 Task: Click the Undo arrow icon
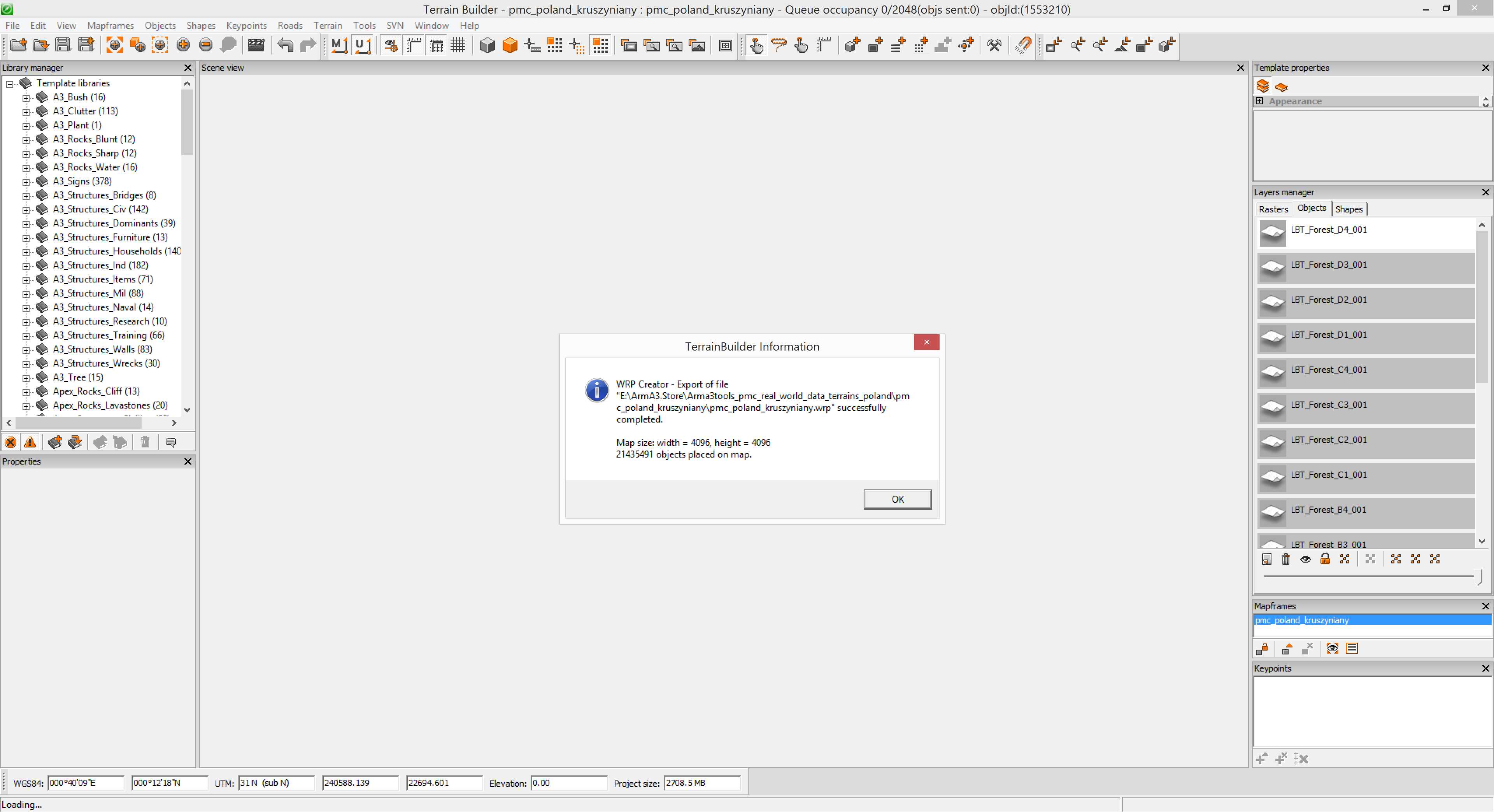tap(285, 45)
